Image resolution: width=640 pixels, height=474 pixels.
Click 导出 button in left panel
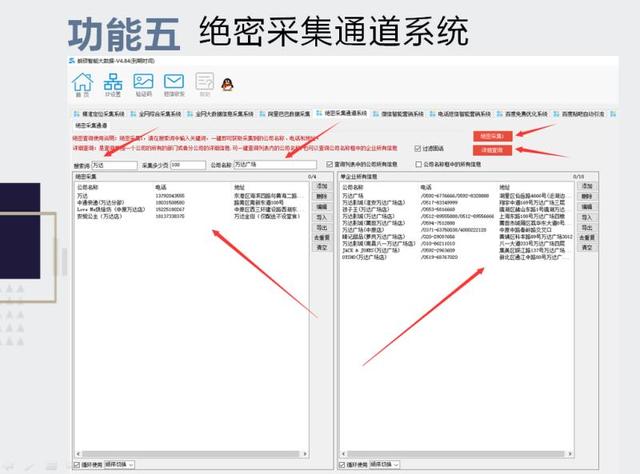322,227
